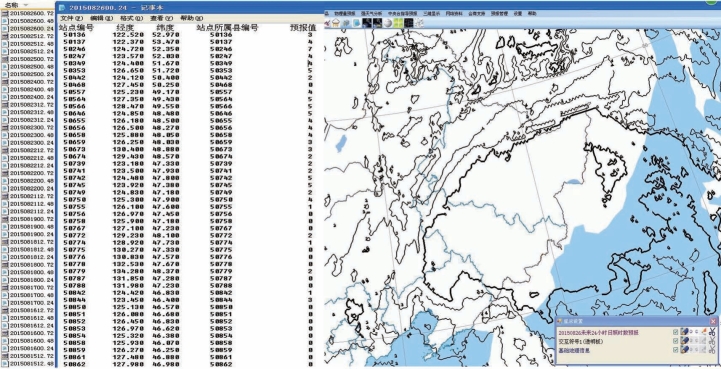Close the layer settings panel
This screenshot has height=369, width=721.
pyautogui.click(x=713, y=321)
